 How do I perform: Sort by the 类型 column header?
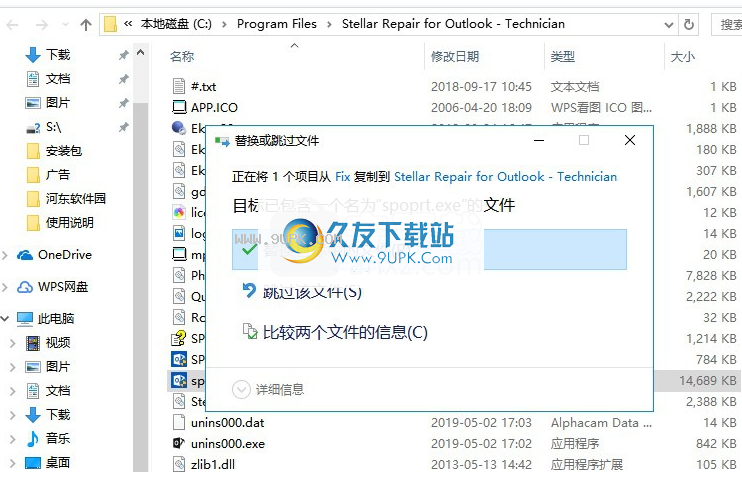[563, 57]
